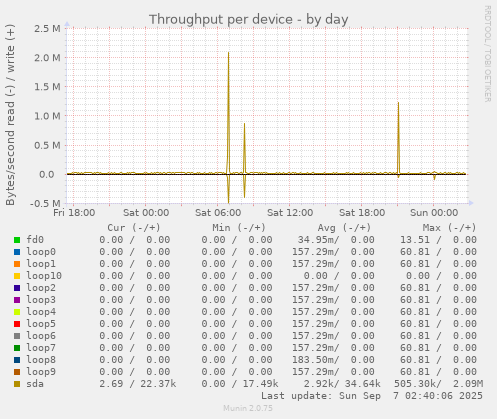Image resolution: width=497 pixels, height=419 pixels.
Task: Click the loop0 blue legend swatch
Action: (x=17, y=252)
